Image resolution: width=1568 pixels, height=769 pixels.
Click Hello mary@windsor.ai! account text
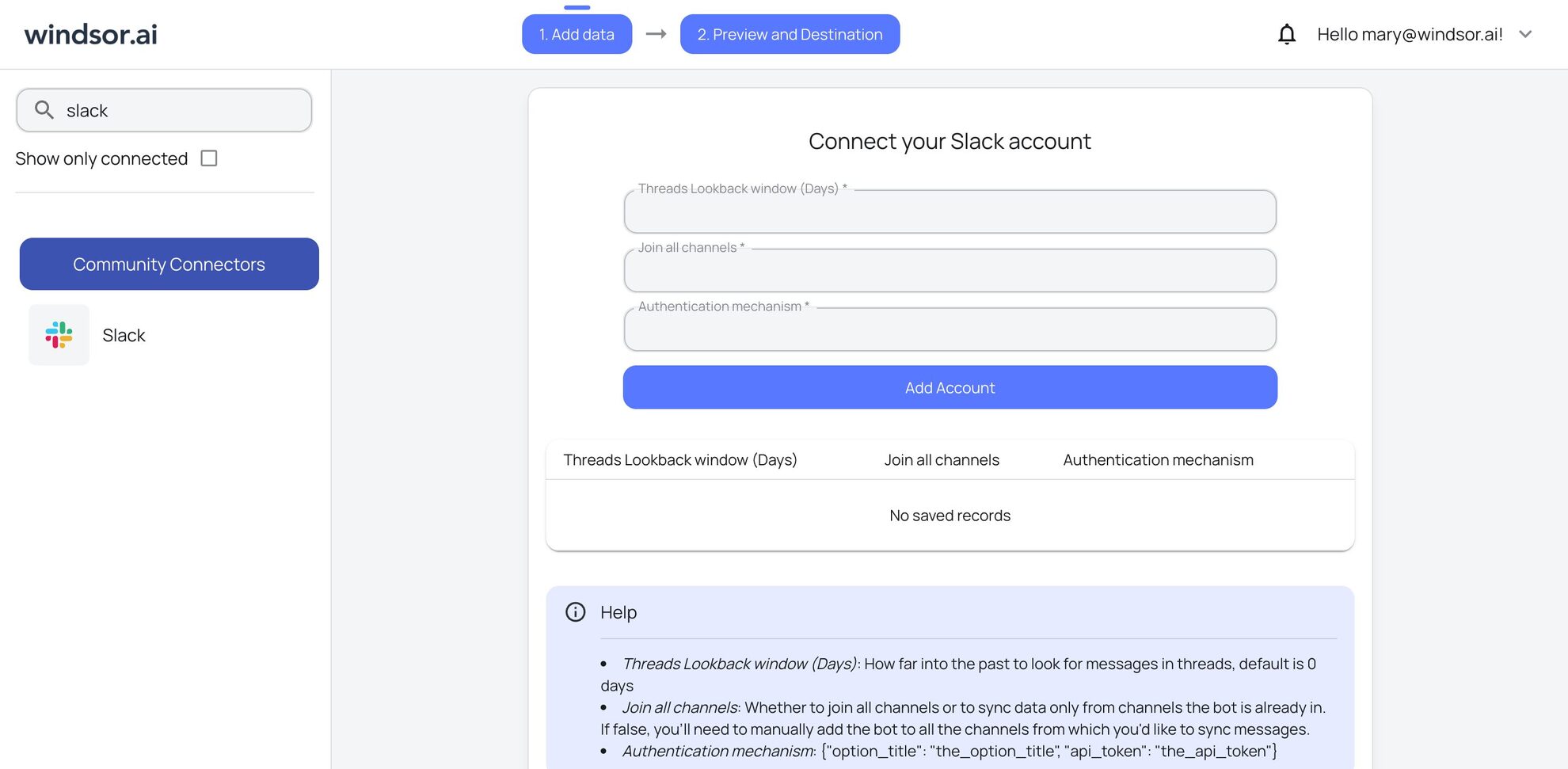click(1410, 34)
